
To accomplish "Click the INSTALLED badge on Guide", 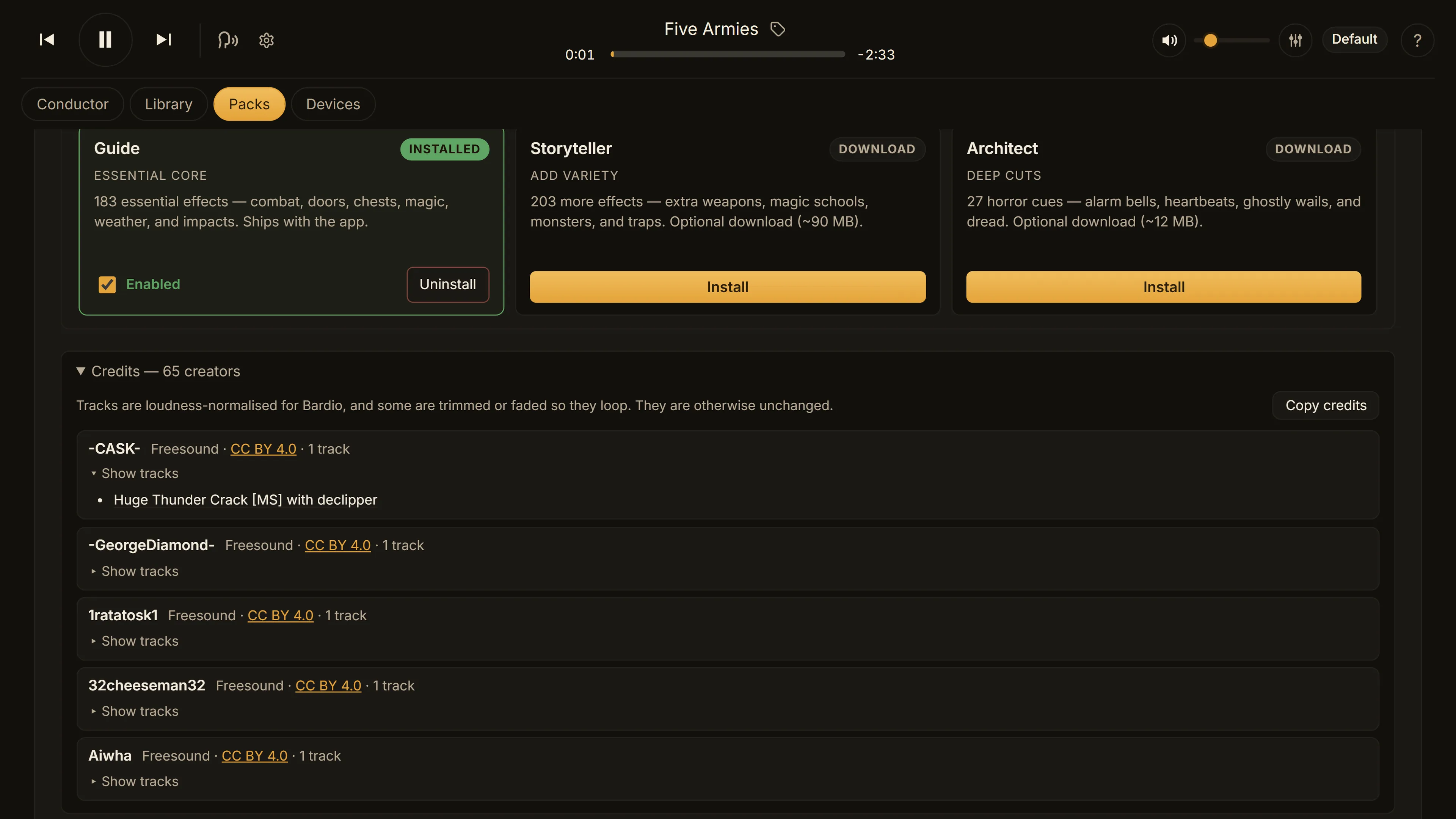I will [444, 149].
